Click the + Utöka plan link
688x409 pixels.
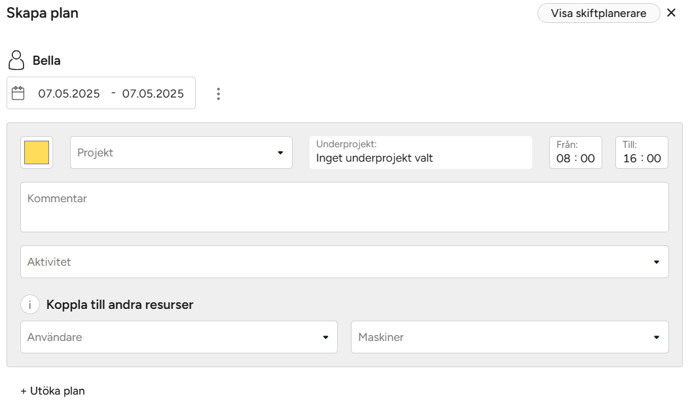[x=53, y=391]
